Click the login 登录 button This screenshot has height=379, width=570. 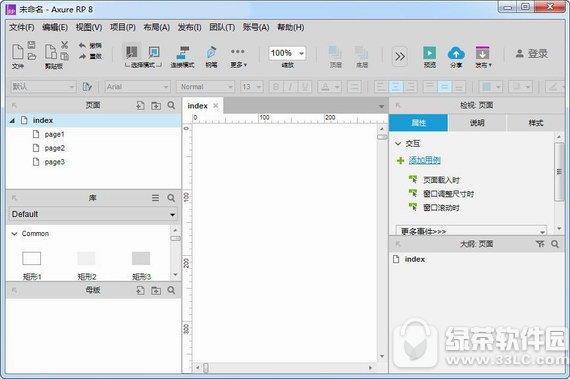click(531, 54)
